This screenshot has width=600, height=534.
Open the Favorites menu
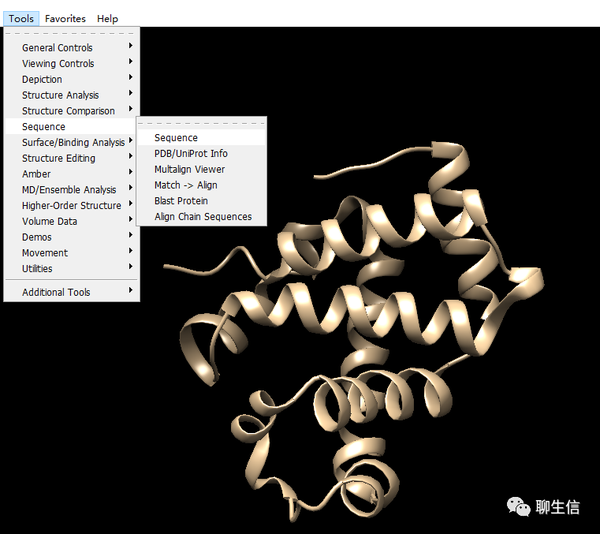(65, 18)
